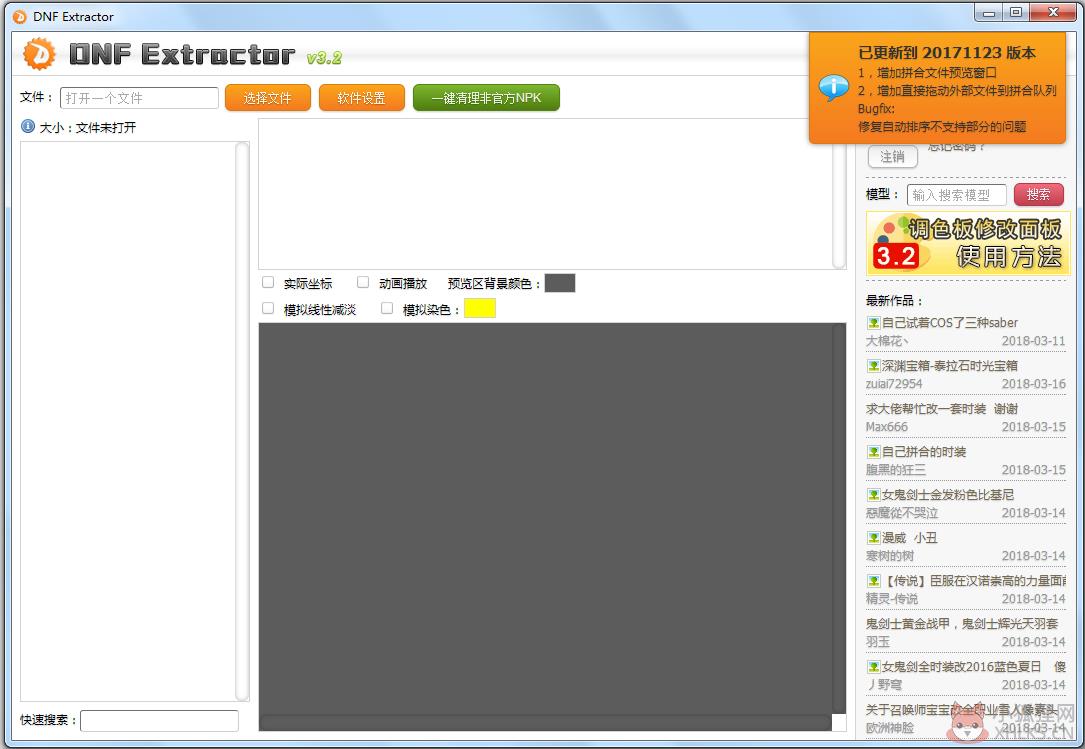Image resolution: width=1085 pixels, height=749 pixels.
Task: Open the yellow dye color swatch
Action: [x=480, y=308]
